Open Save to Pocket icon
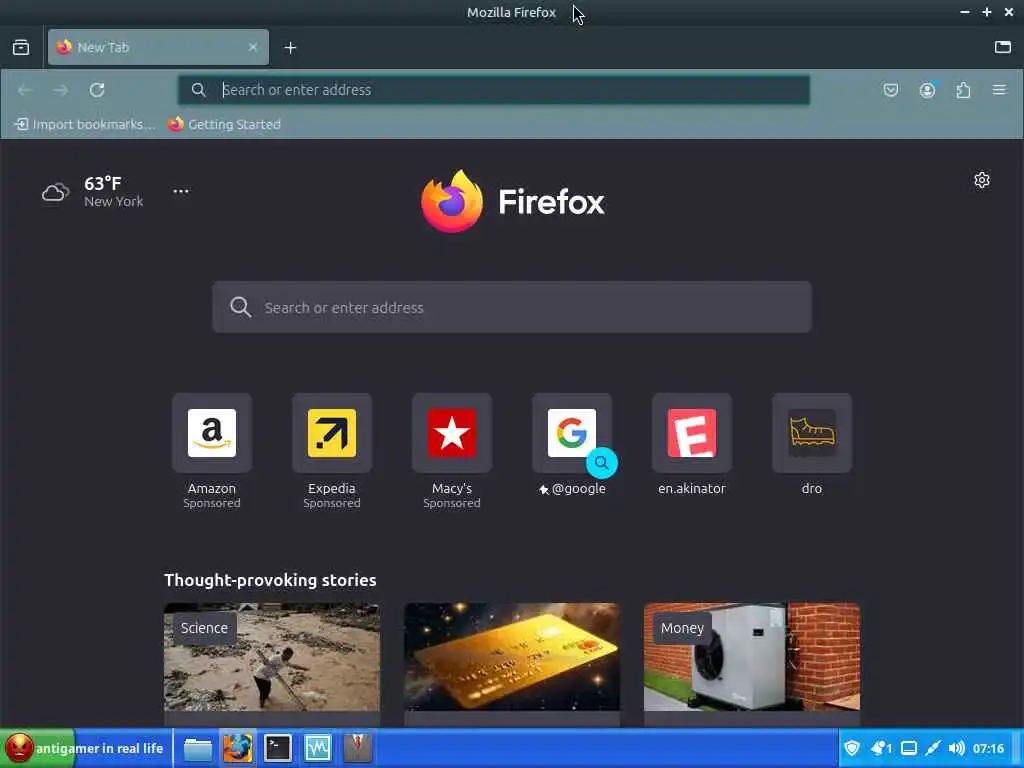This screenshot has width=1024, height=768. 891,90
